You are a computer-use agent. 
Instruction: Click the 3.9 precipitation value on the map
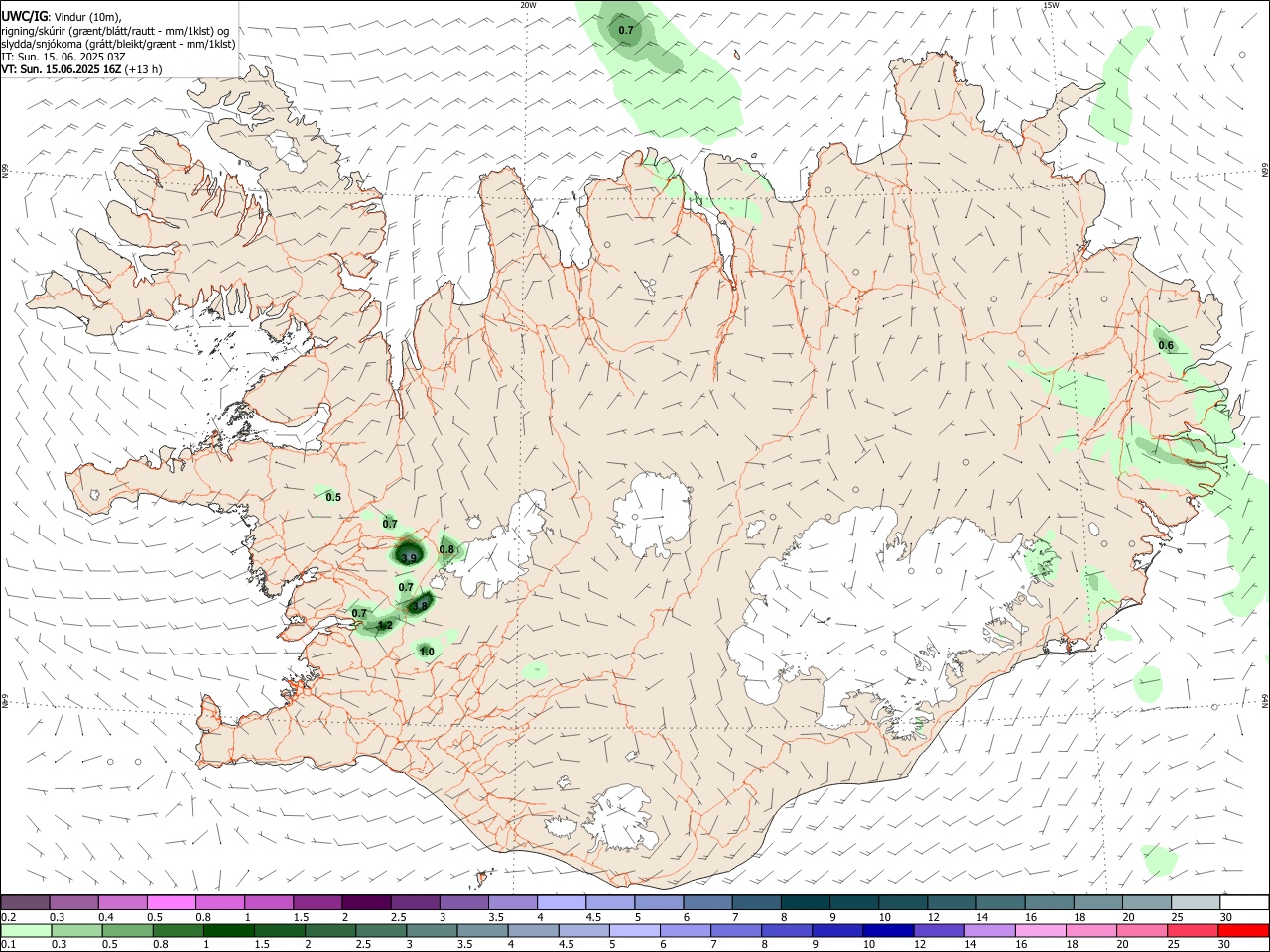(x=409, y=558)
